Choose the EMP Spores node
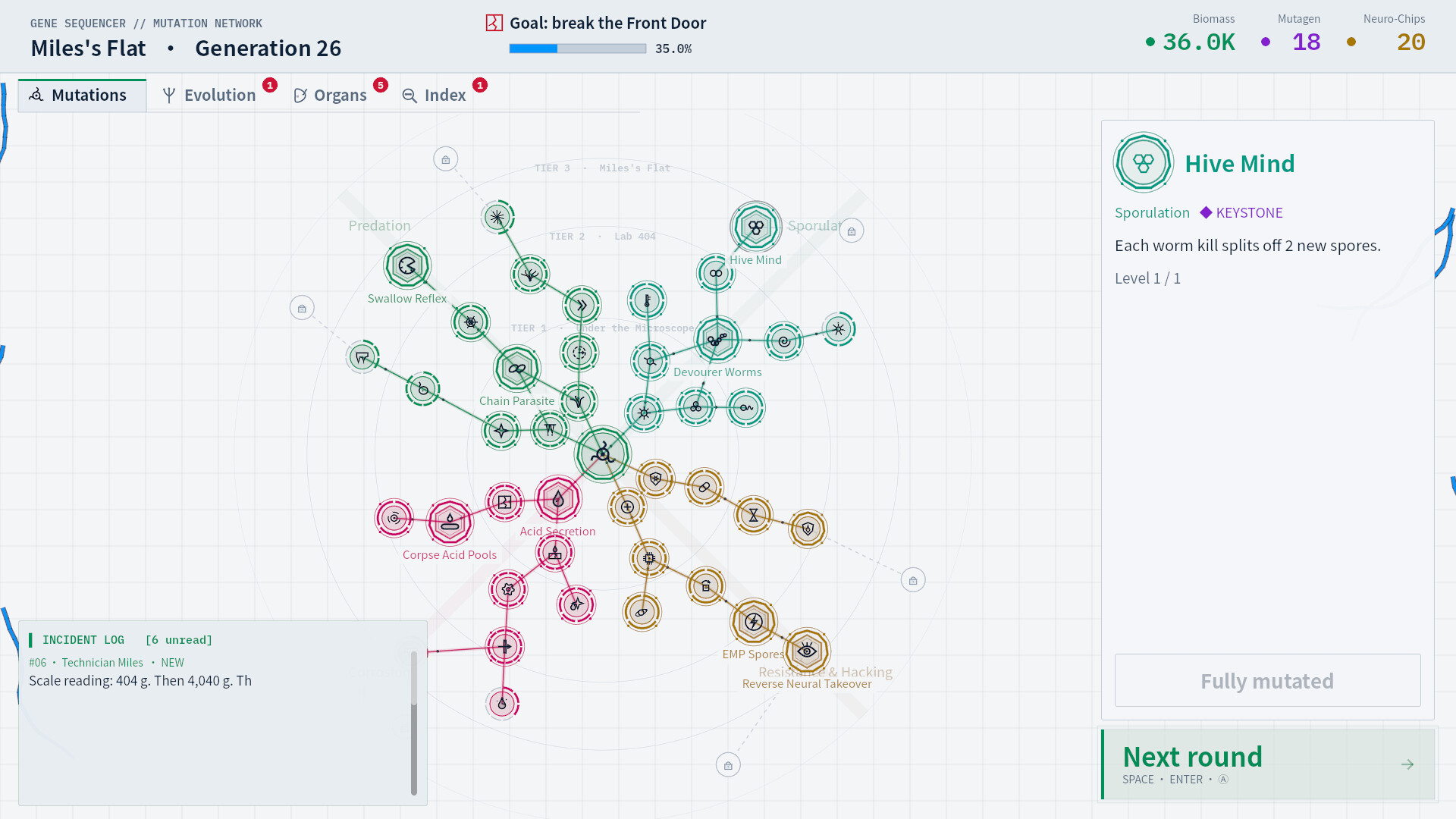1456x819 pixels. [x=754, y=622]
